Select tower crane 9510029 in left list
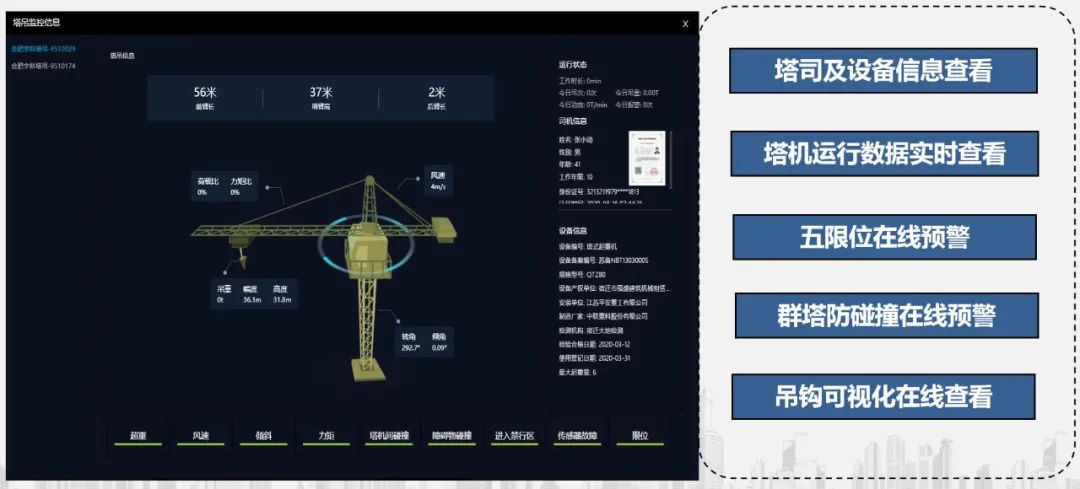This screenshot has height=489, width=1080. pos(43,48)
